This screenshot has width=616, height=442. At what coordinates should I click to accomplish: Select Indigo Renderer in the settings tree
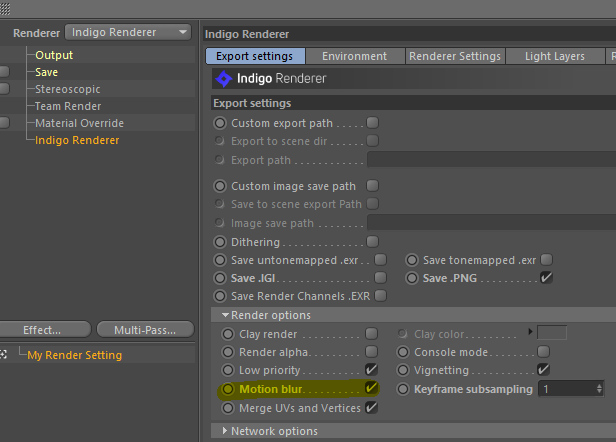tap(77, 140)
